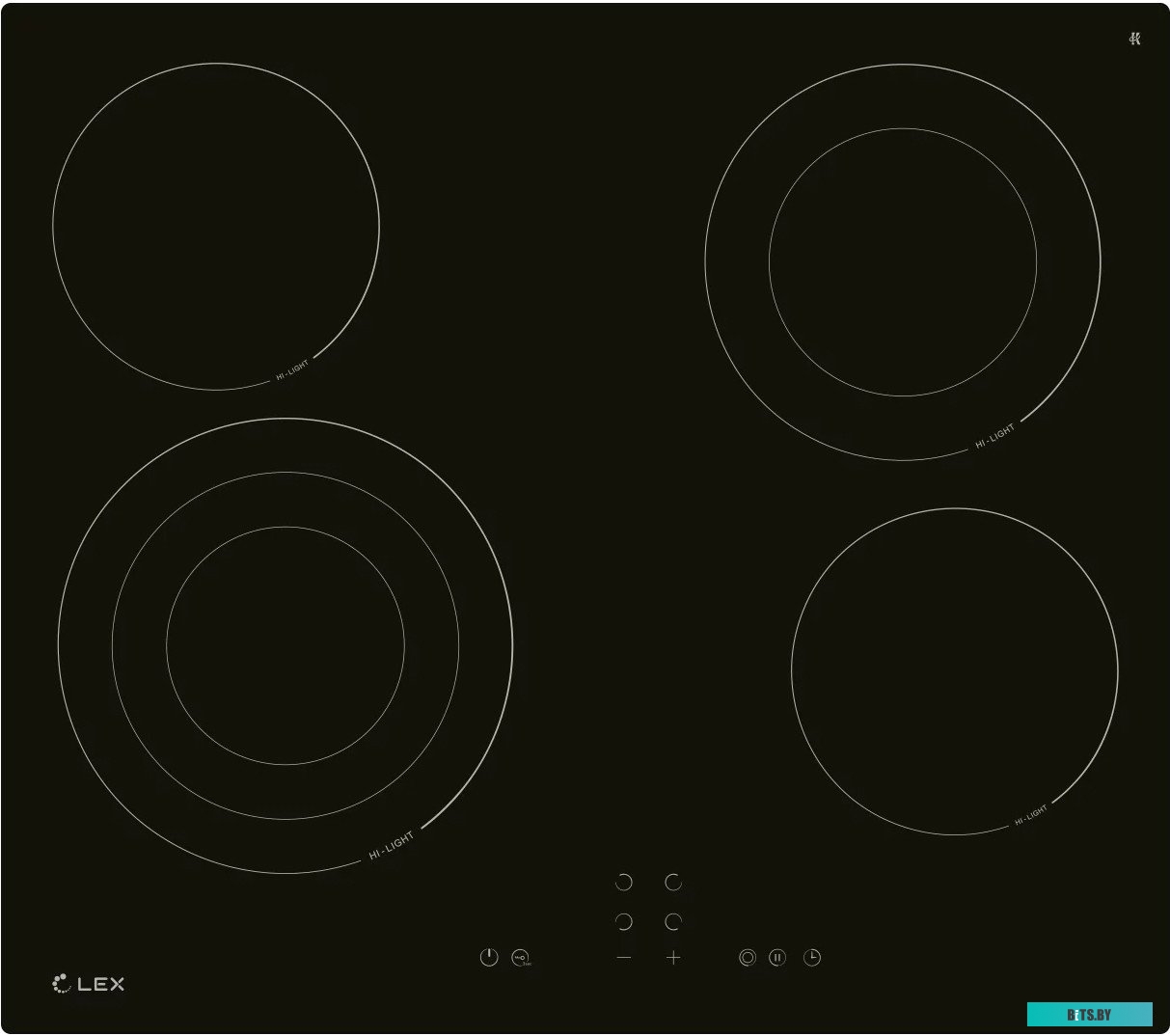Click the LEX brand logo
Viewport: 1170px width, 1036px height.
[x=87, y=985]
